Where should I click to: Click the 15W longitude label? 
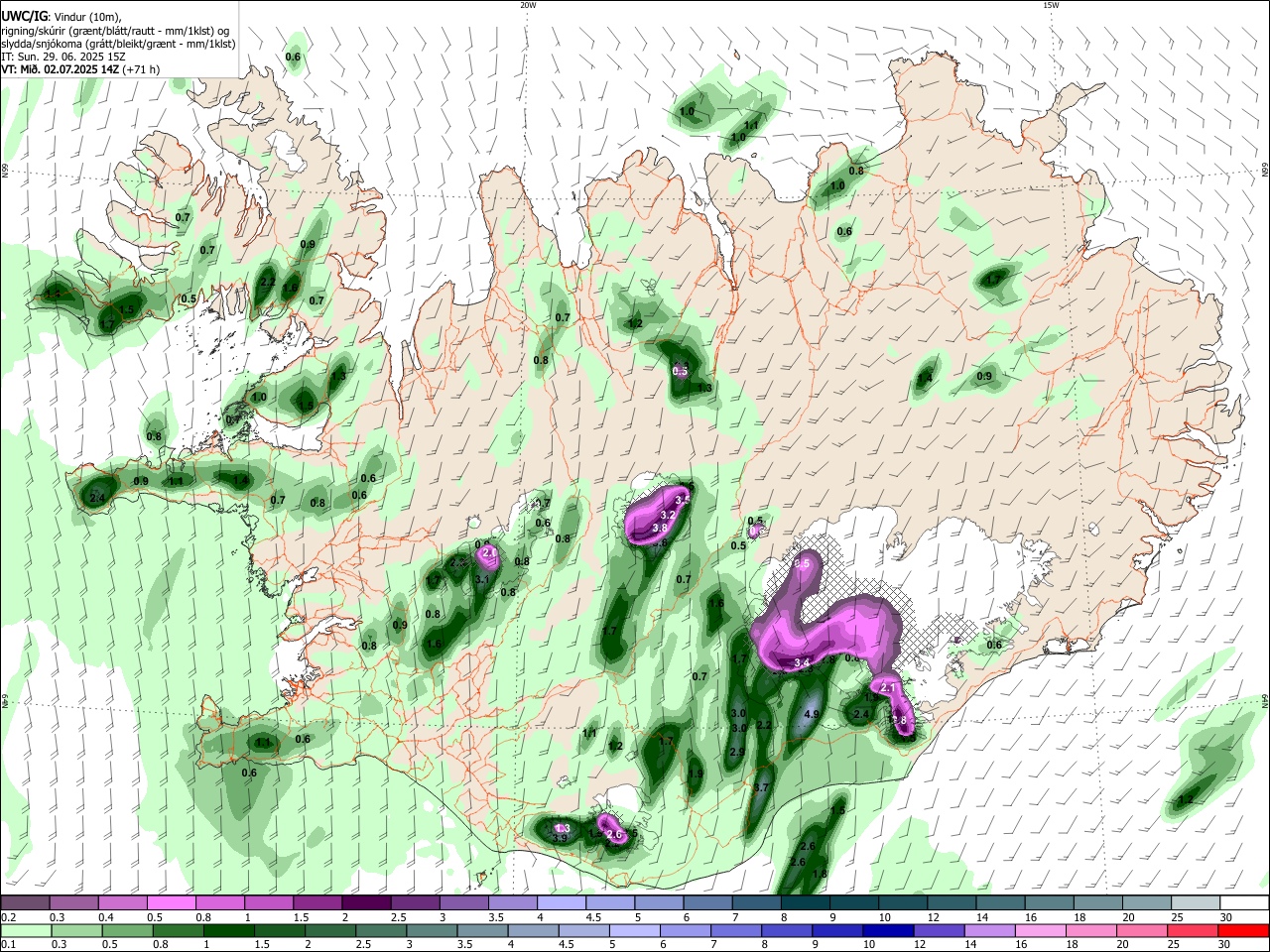pyautogui.click(x=1051, y=5)
